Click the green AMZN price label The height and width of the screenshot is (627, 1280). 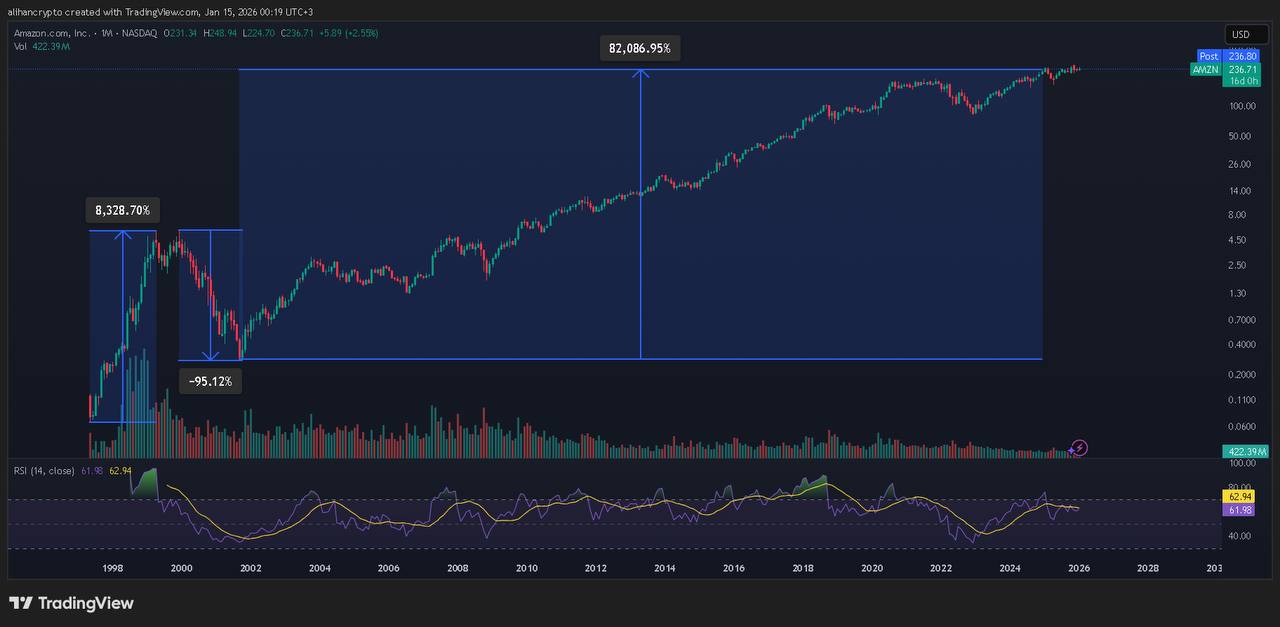(x=1205, y=70)
